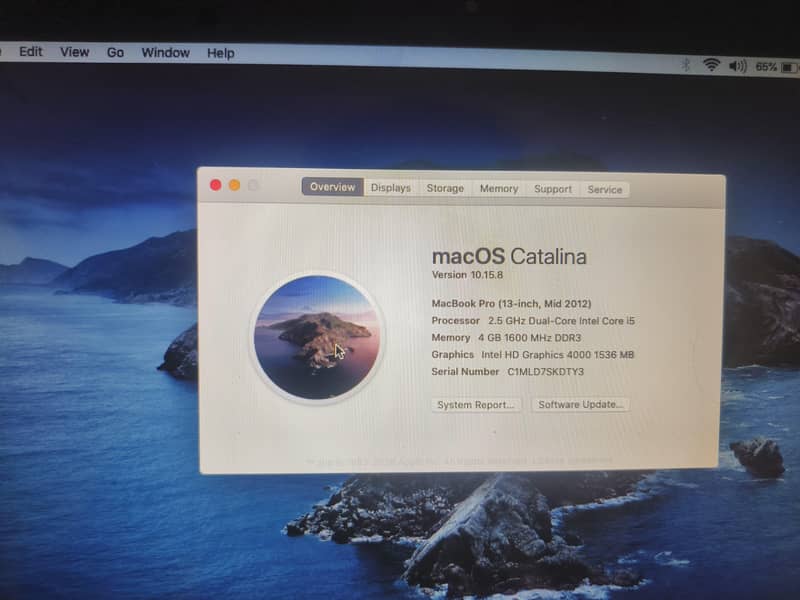Click the 2.5 GHz Dual-Core processor value

click(561, 321)
